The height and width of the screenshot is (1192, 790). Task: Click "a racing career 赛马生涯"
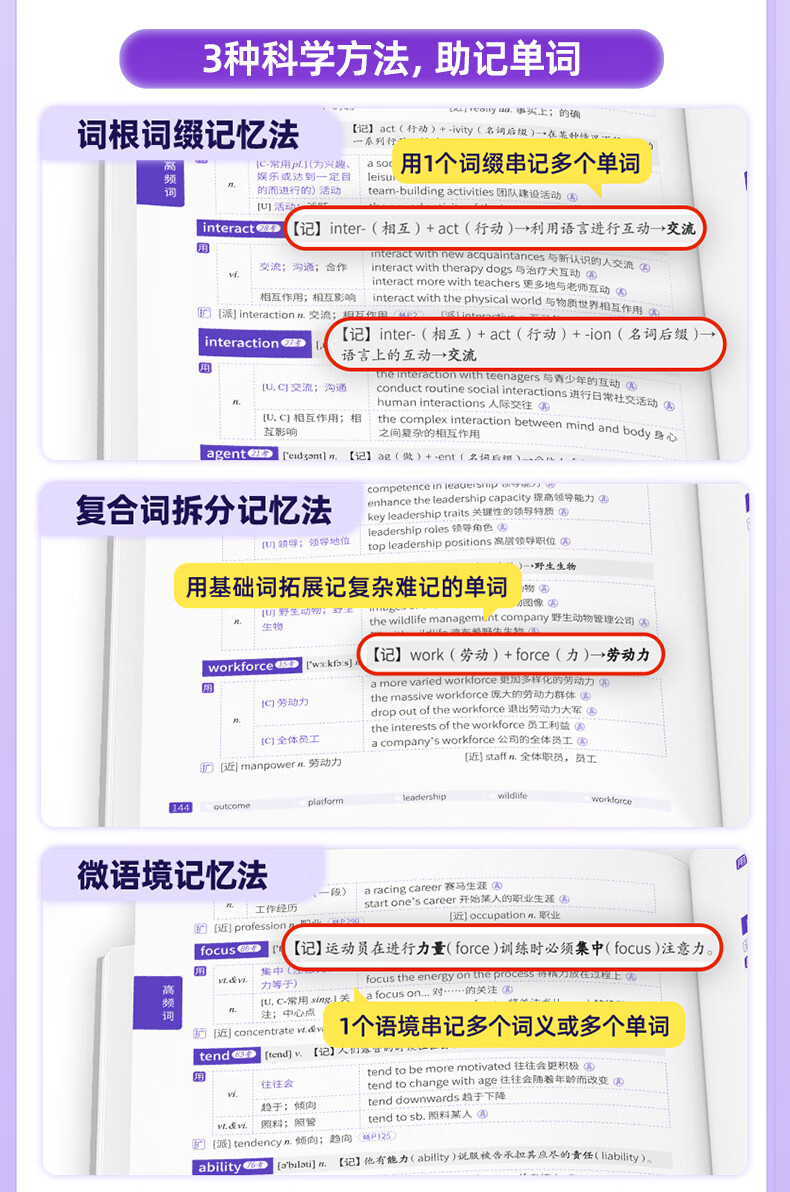433,887
